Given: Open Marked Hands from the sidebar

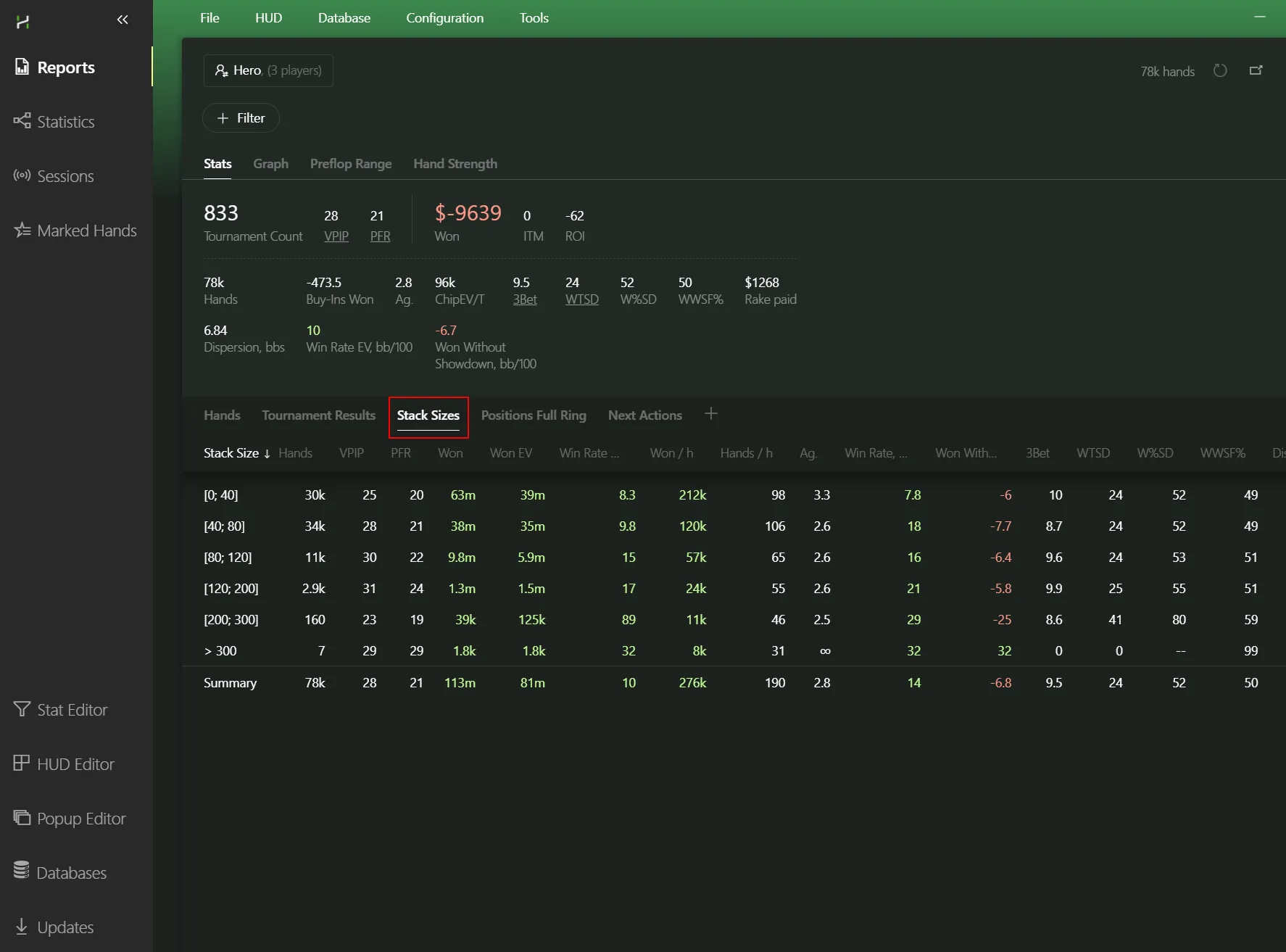Looking at the screenshot, I should tap(86, 231).
